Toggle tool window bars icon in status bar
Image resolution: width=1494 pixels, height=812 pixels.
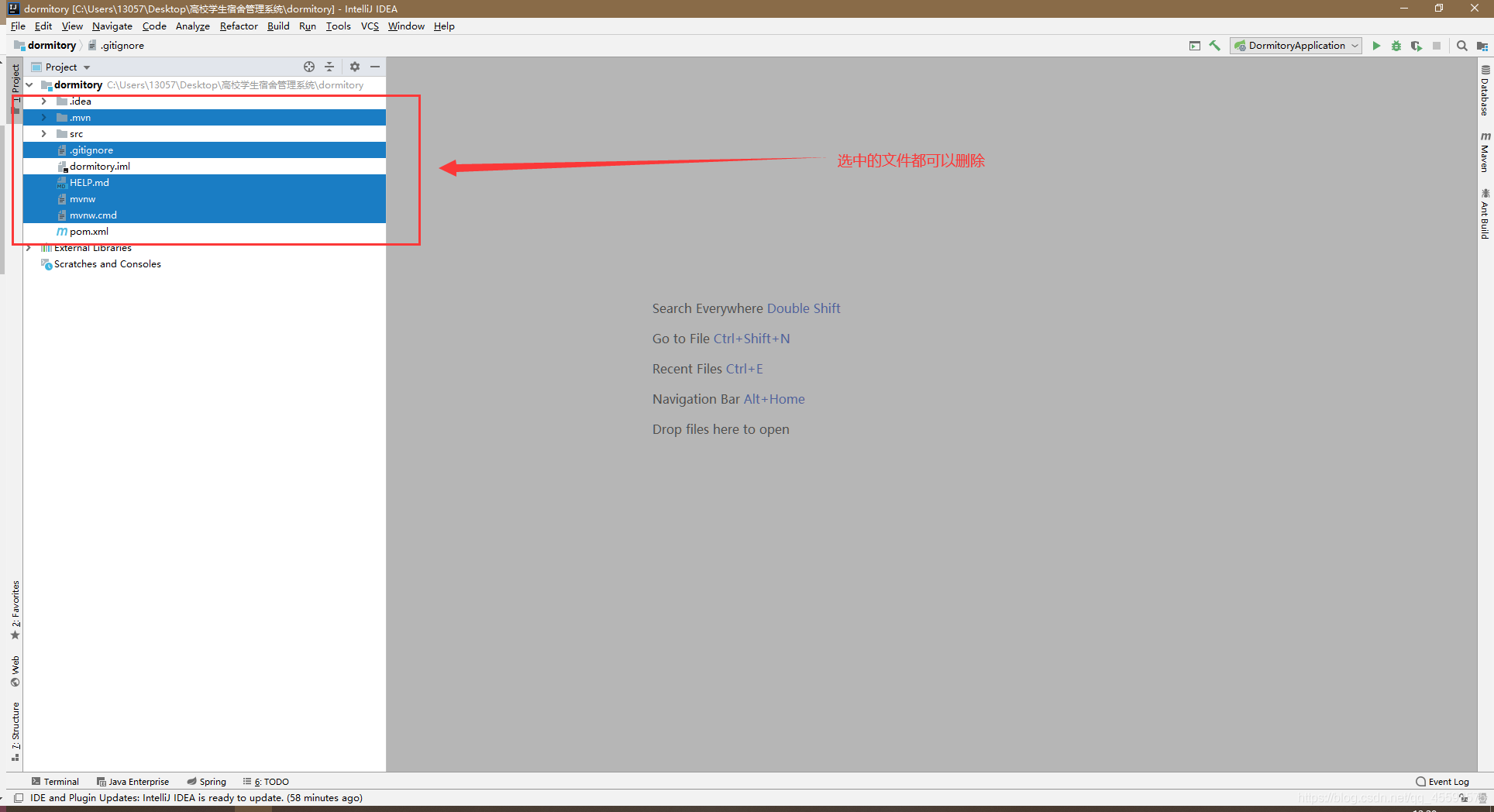pos(19,797)
